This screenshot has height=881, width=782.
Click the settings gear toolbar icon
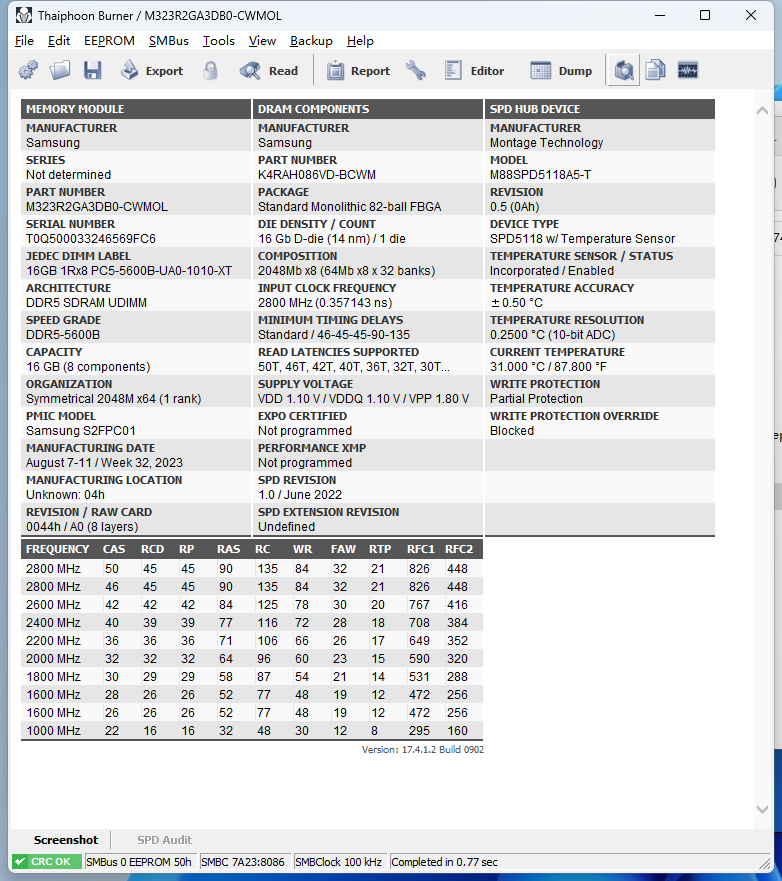[28, 71]
